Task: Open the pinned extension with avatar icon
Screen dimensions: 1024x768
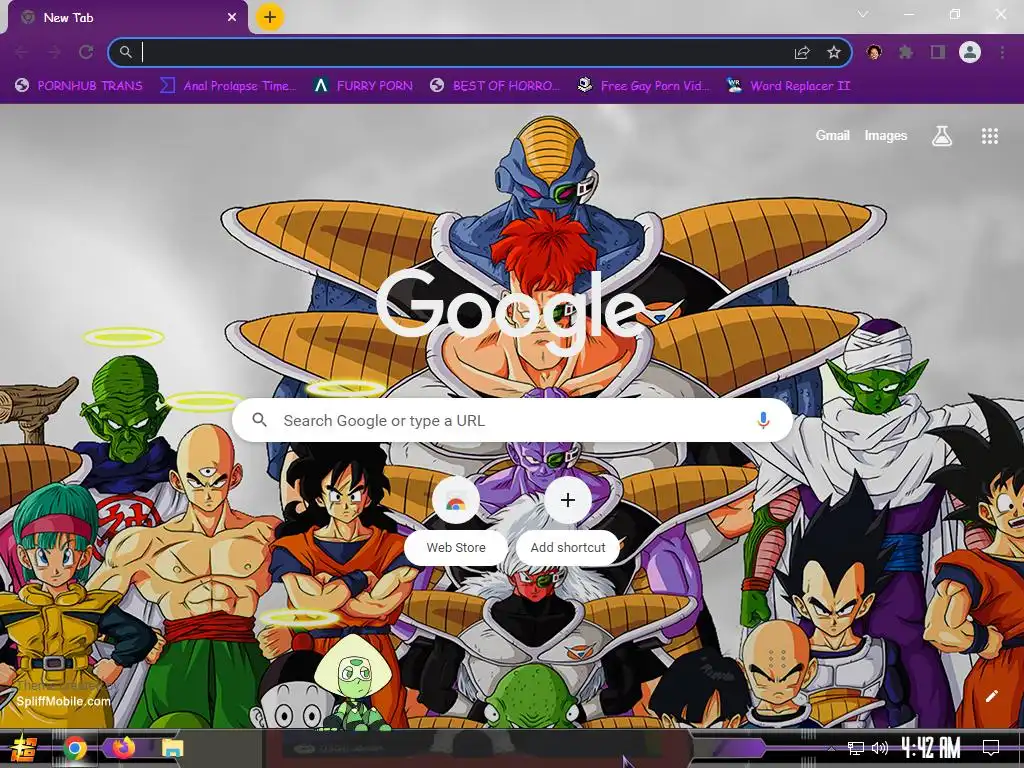Action: [874, 52]
